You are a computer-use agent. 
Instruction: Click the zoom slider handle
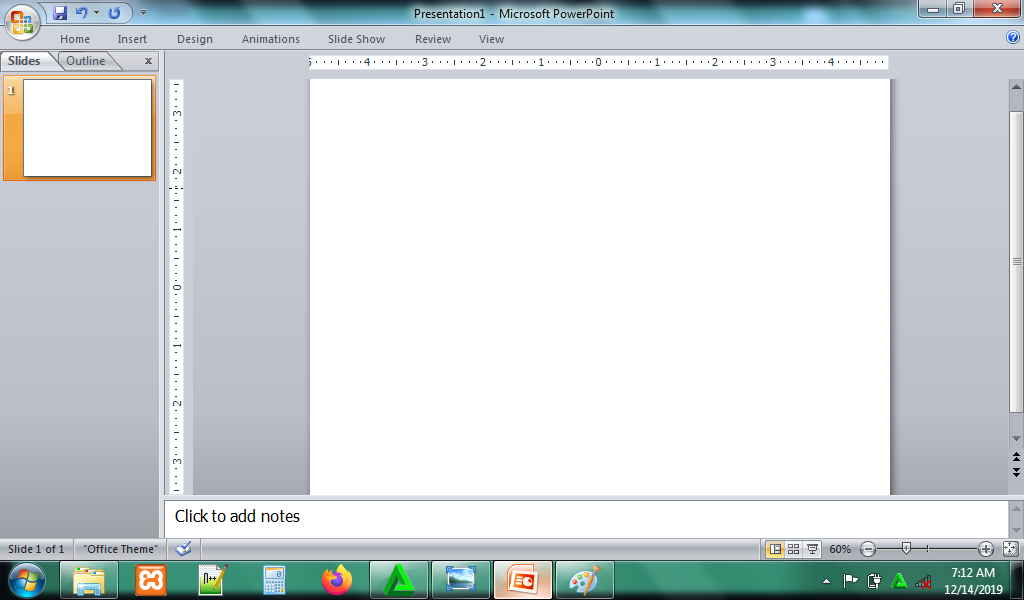click(x=906, y=549)
